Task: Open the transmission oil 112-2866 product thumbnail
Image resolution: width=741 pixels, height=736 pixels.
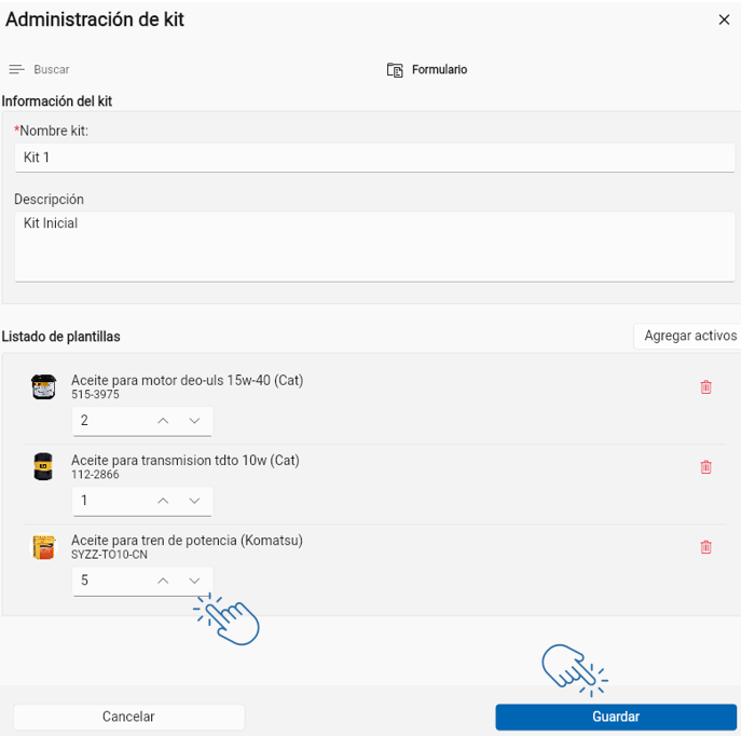Action: [x=43, y=467]
